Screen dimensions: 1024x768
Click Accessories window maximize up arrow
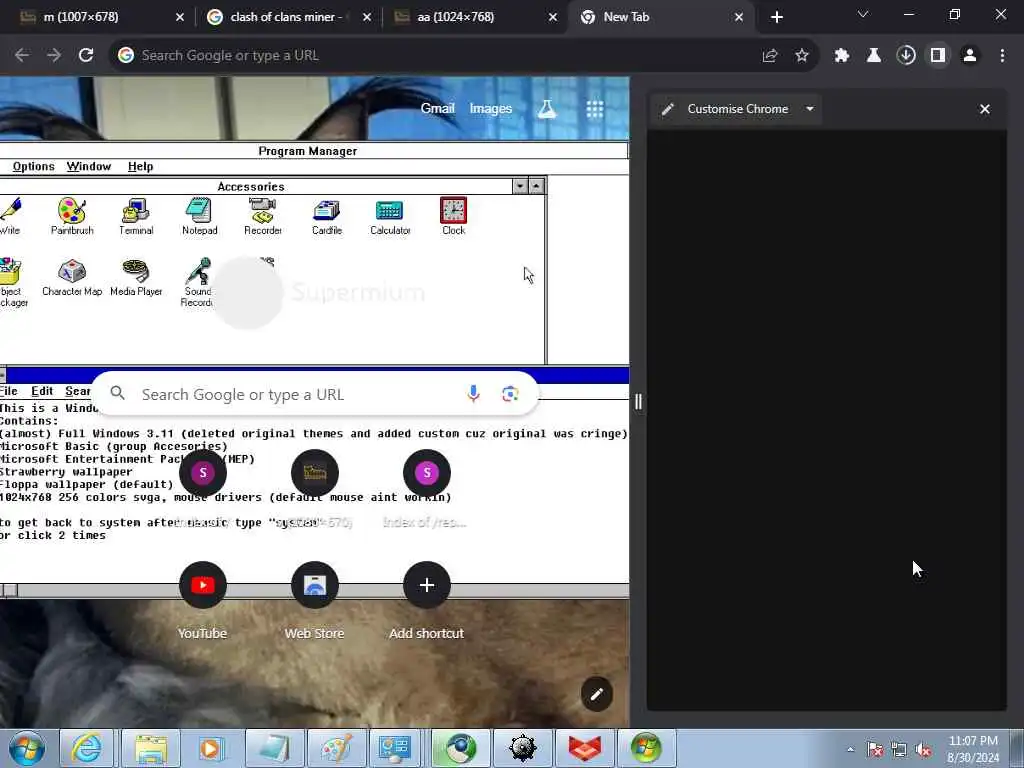tap(536, 186)
